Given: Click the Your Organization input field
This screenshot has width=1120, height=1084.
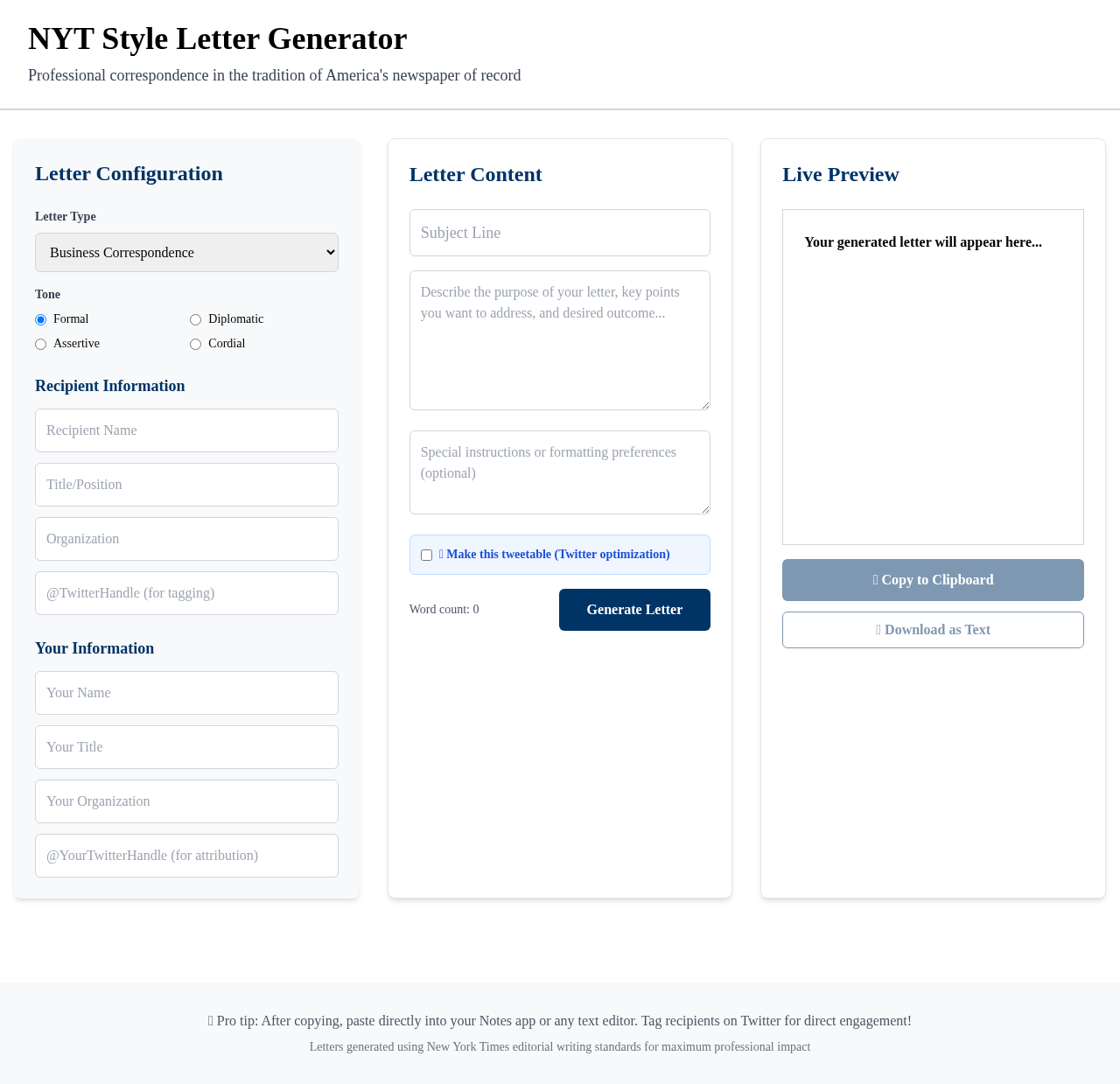Looking at the screenshot, I should coord(186,801).
